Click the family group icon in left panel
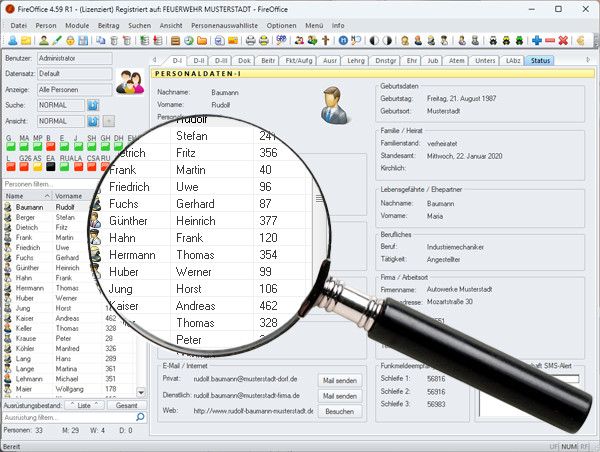 pyautogui.click(x=129, y=82)
